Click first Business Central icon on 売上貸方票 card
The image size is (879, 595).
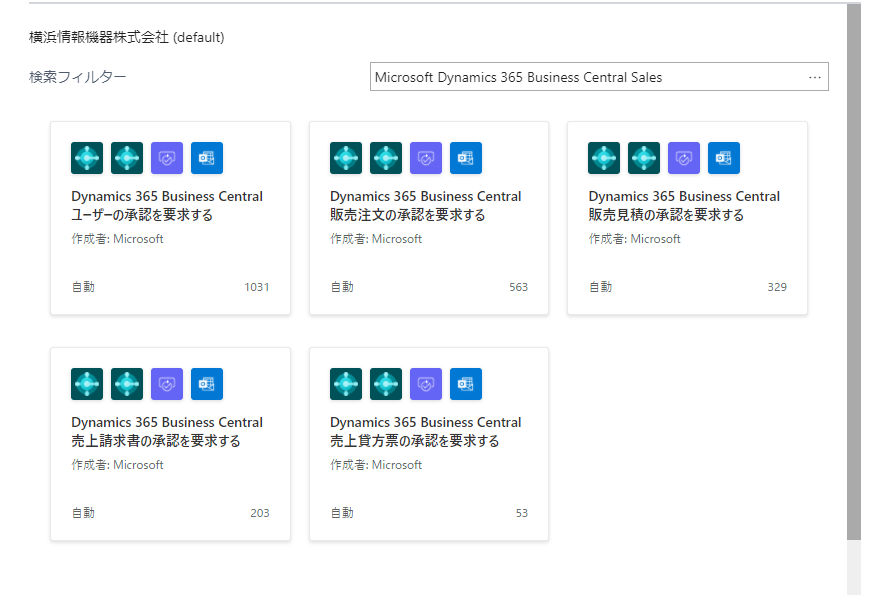coord(346,384)
